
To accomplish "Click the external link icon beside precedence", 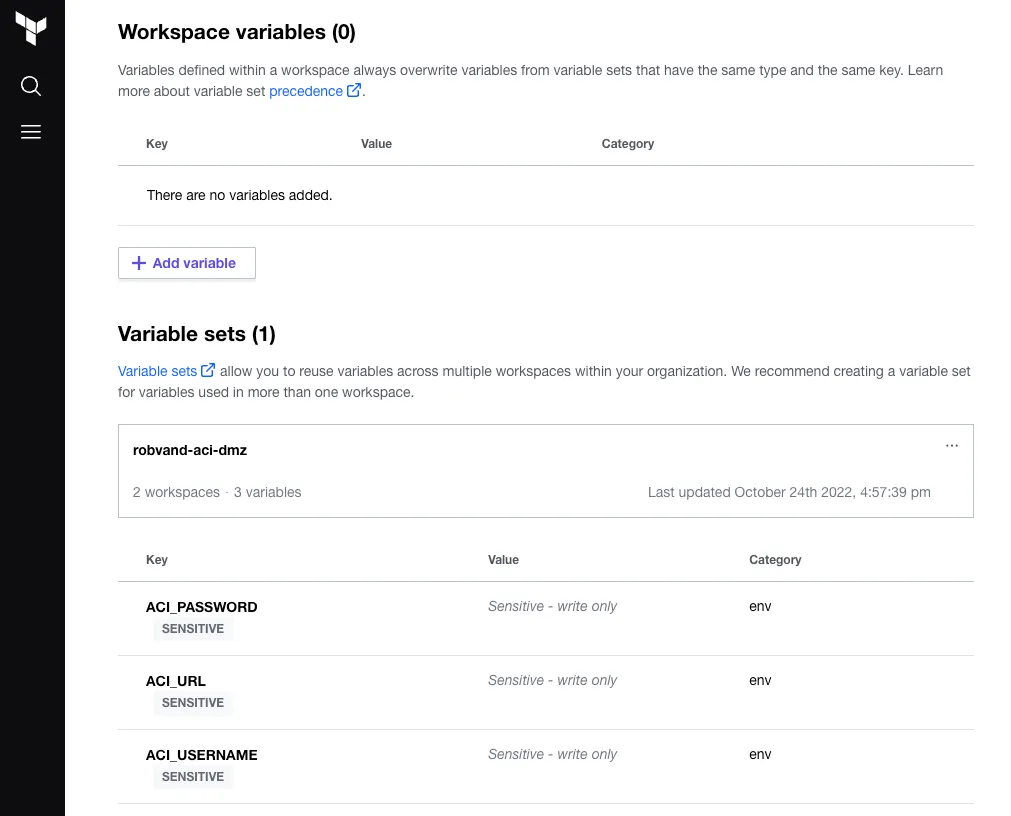I will (x=354, y=91).
